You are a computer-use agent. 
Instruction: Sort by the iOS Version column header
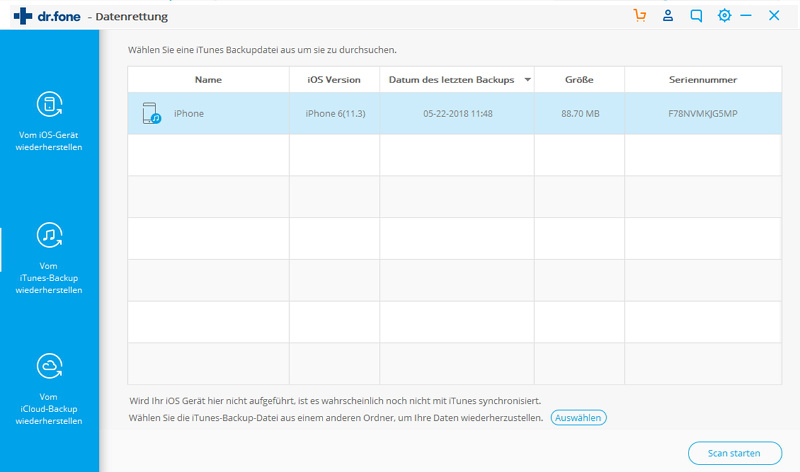(334, 80)
